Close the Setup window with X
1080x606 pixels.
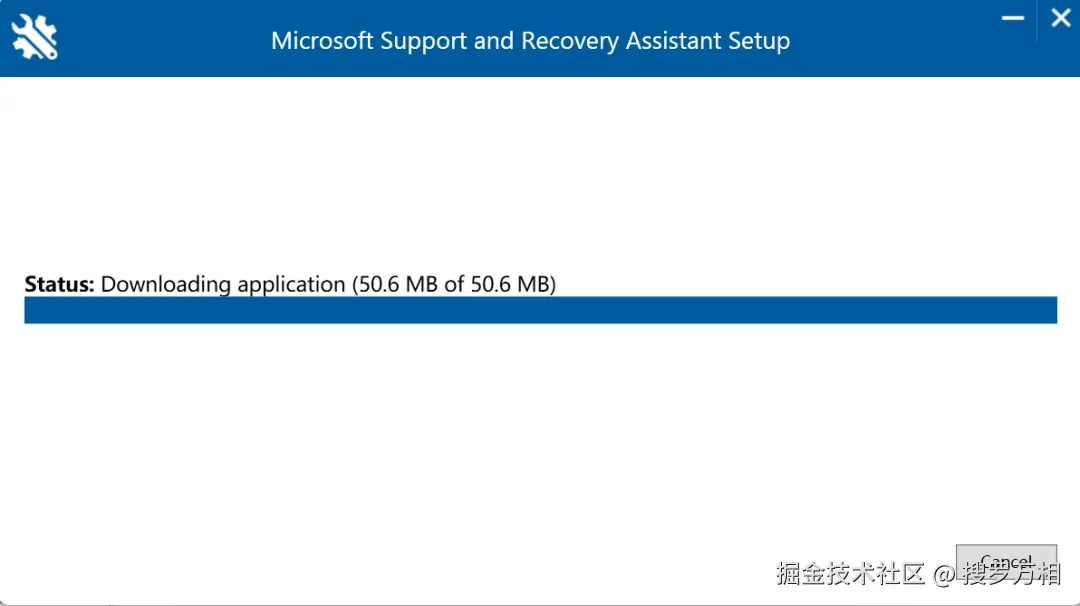pos(1060,19)
